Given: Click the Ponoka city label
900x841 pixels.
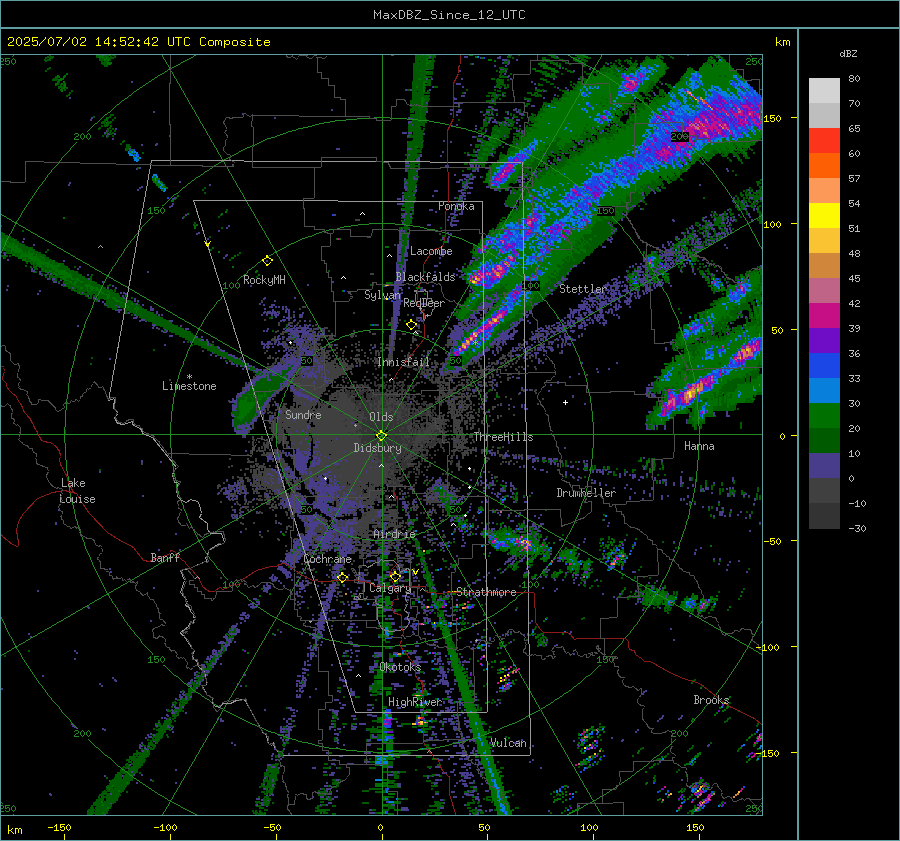Looking at the screenshot, I should (456, 206).
